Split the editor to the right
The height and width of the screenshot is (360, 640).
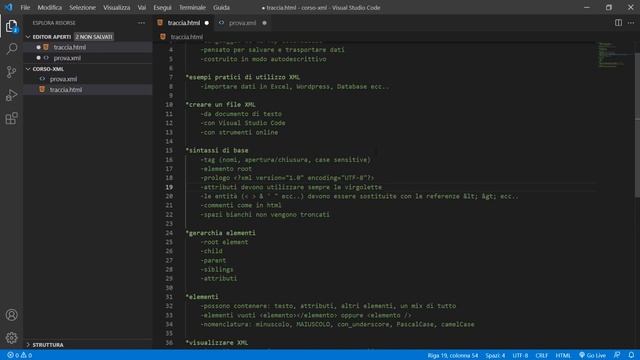point(618,23)
